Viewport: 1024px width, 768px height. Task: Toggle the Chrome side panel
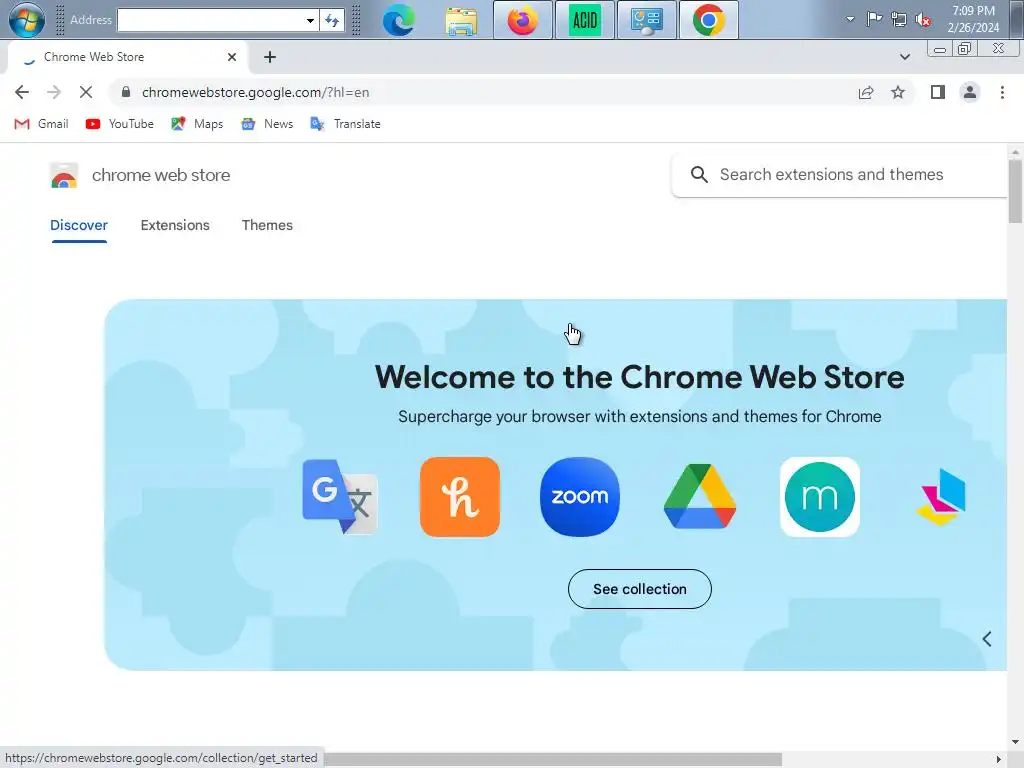(938, 92)
